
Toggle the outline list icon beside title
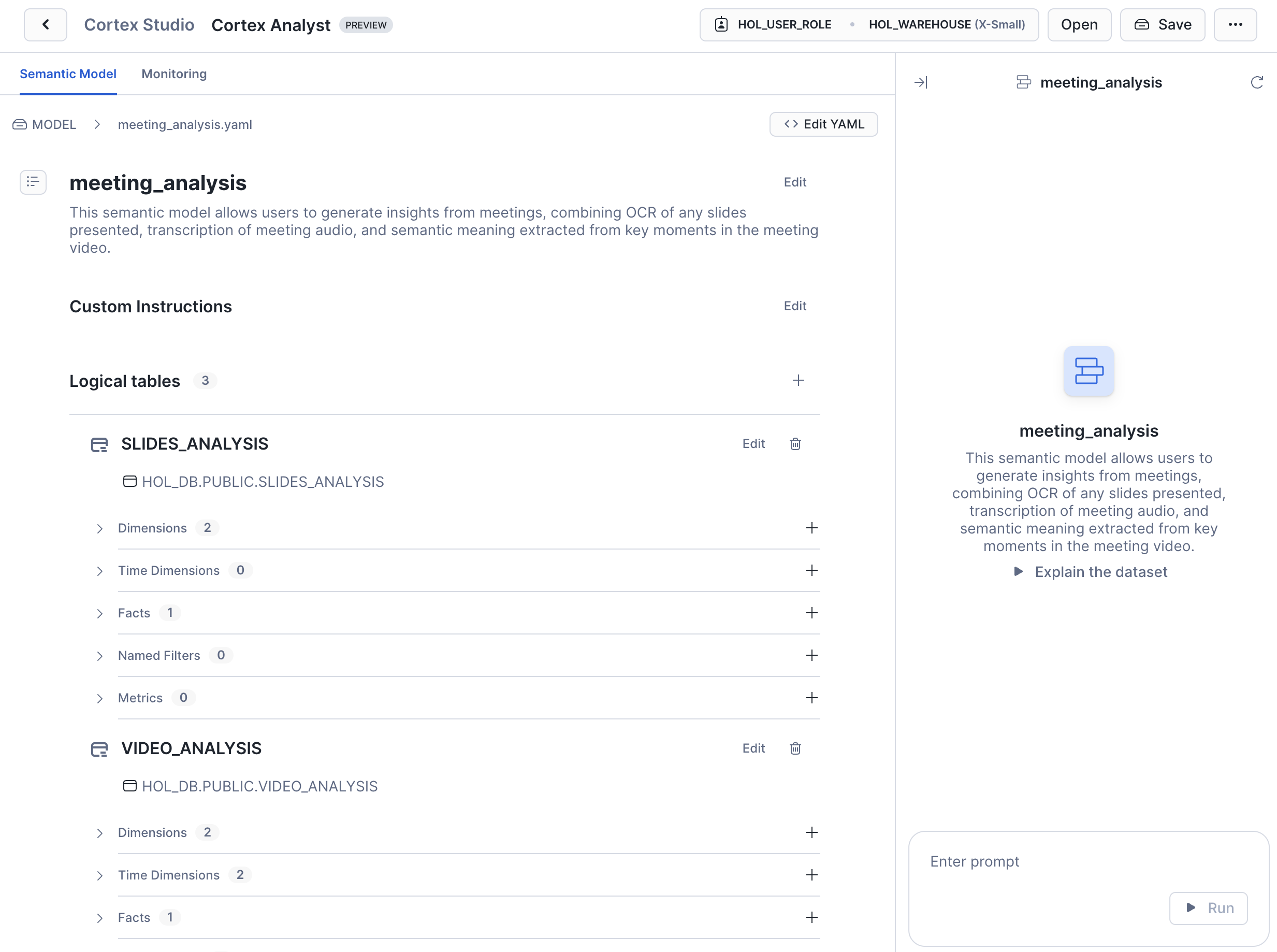tap(33, 182)
